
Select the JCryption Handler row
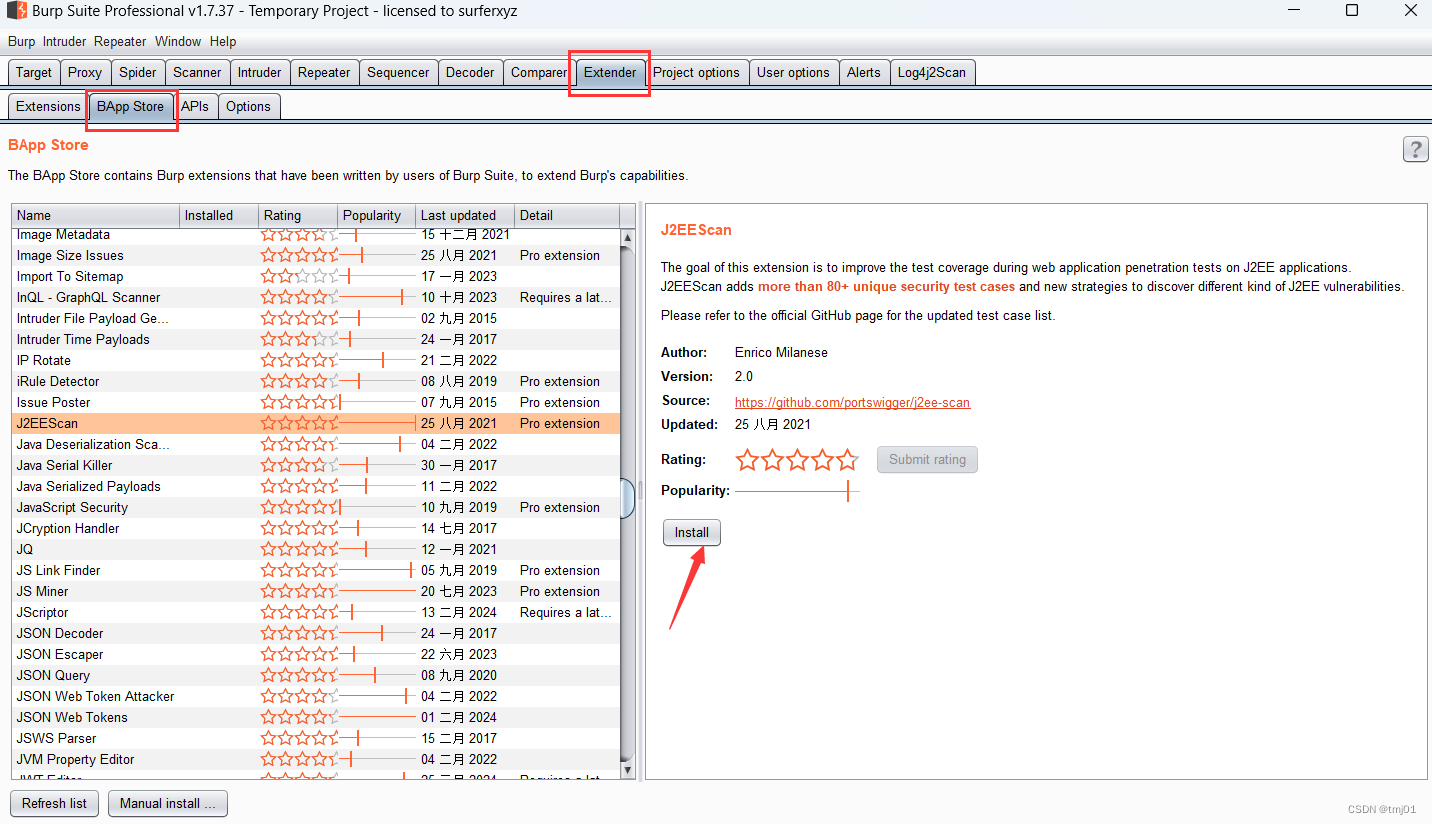tap(316, 528)
